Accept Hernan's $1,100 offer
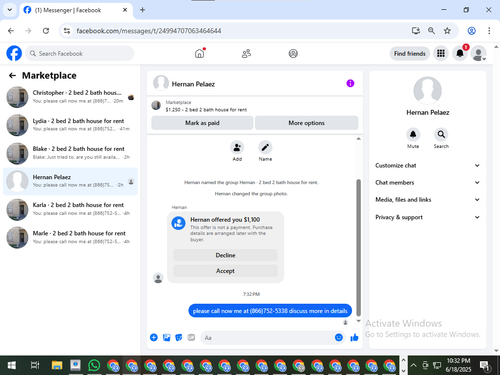The height and width of the screenshot is (375, 500). tap(225, 271)
